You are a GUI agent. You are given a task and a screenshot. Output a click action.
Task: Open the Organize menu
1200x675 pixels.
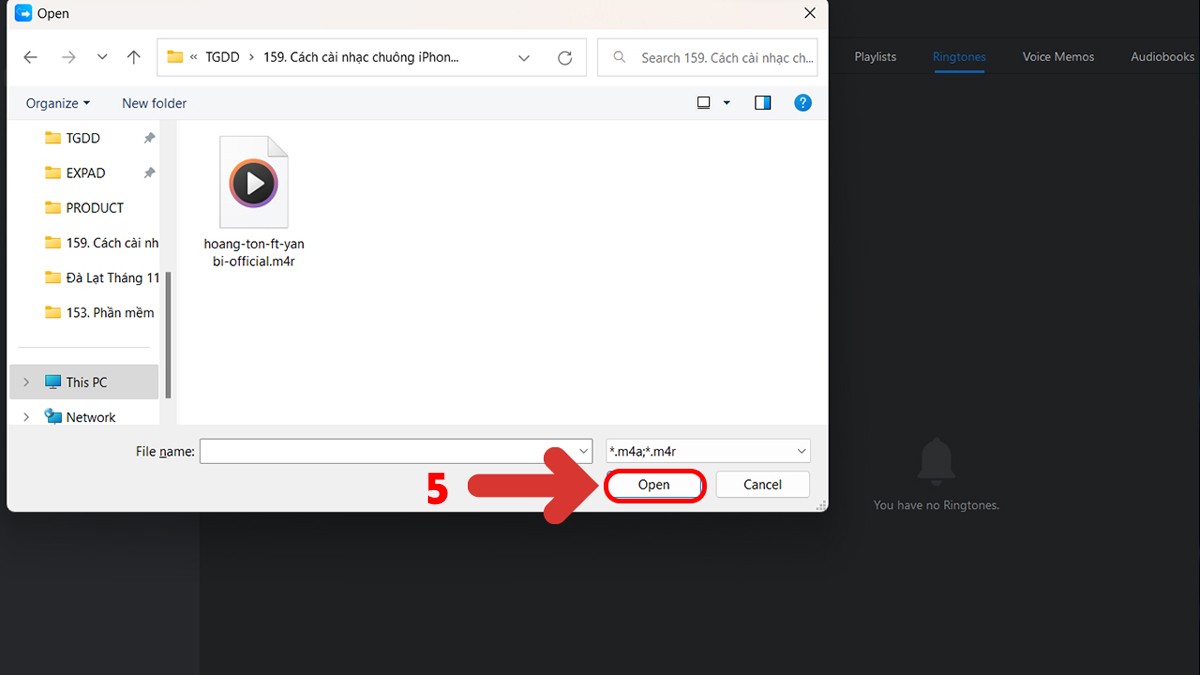(x=58, y=103)
